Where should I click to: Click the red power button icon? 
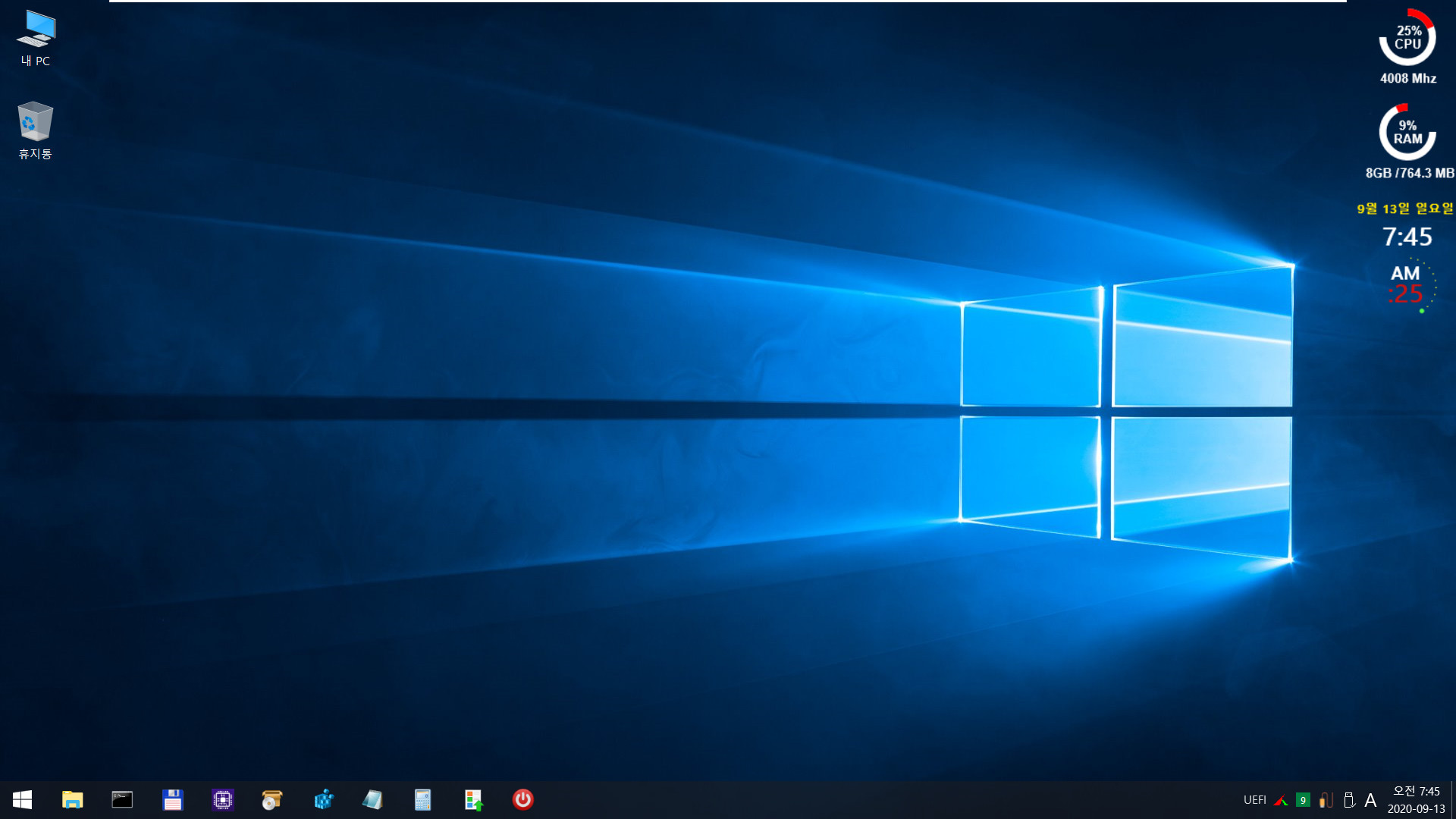pyautogui.click(x=523, y=799)
